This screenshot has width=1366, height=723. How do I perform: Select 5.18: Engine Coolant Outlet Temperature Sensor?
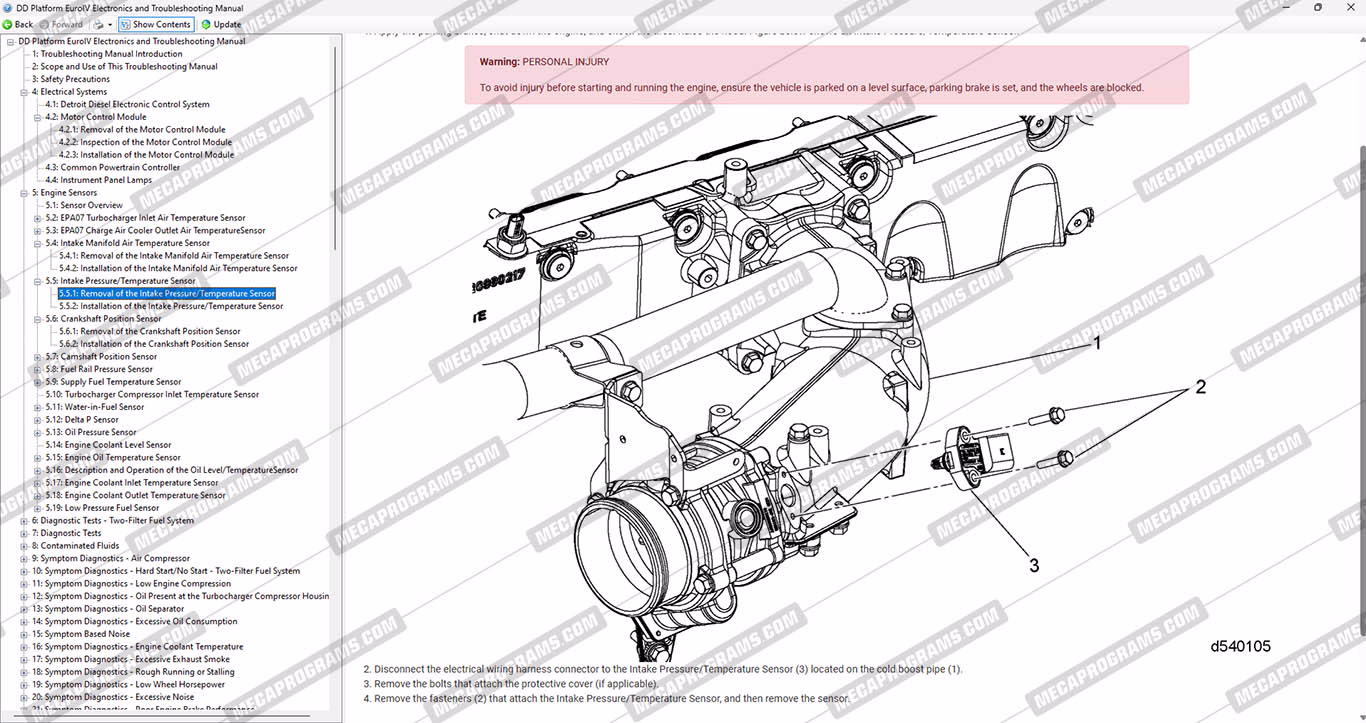pos(135,495)
